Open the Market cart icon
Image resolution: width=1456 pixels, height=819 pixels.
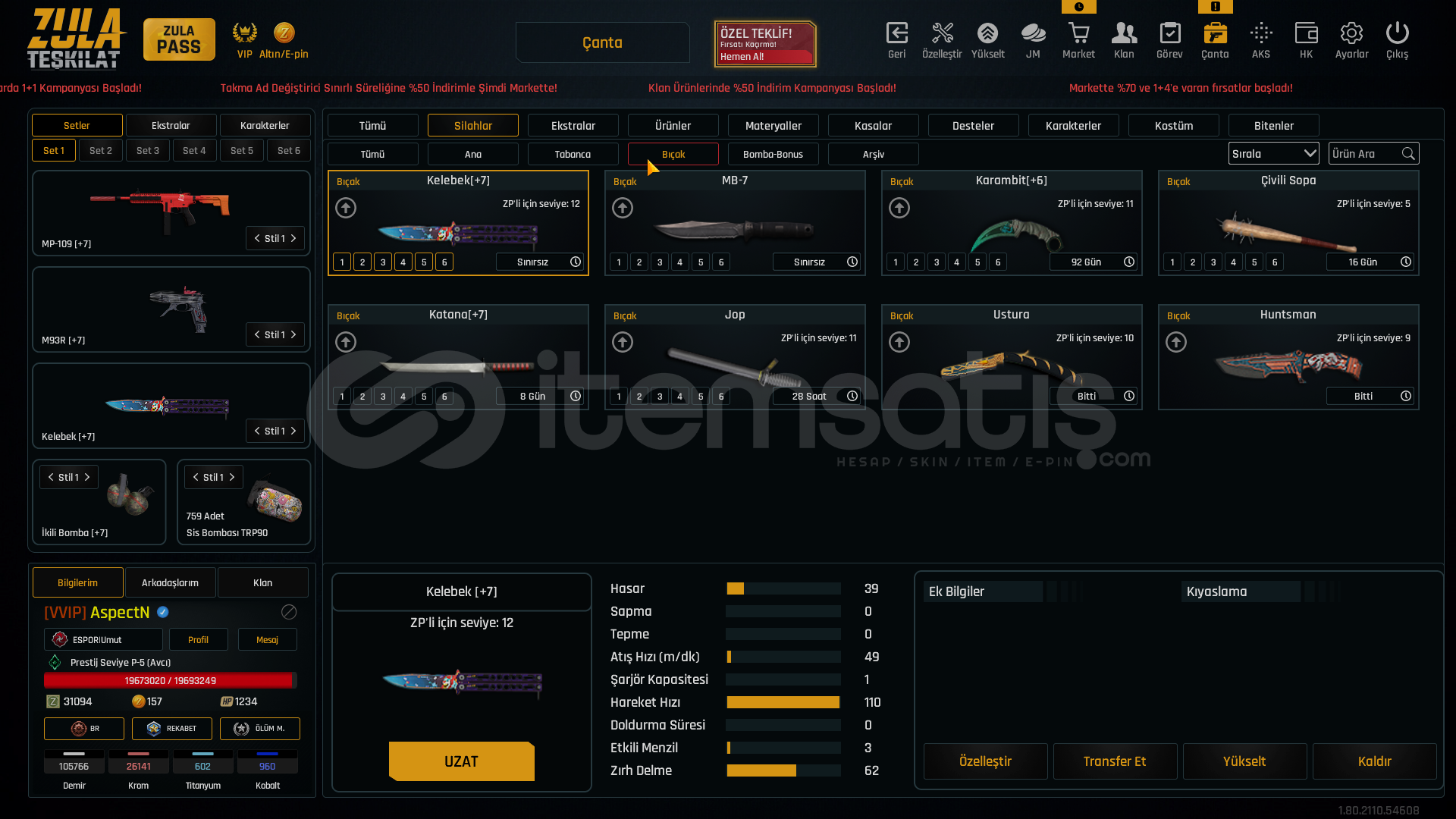[x=1078, y=34]
